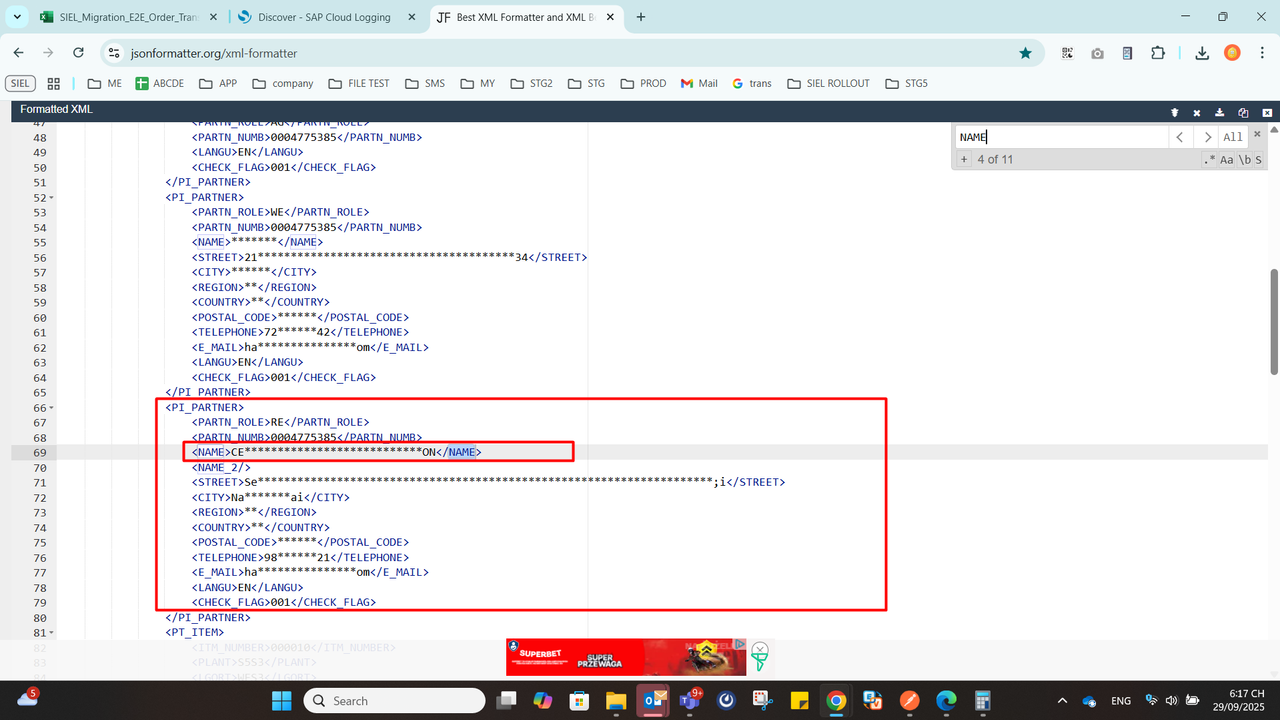Image resolution: width=1280 pixels, height=720 pixels.
Task: Open the SMS bookmarks folder
Action: click(x=425, y=83)
